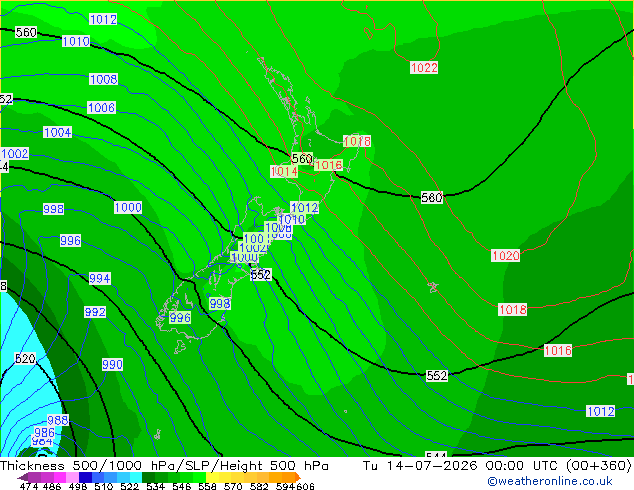The height and width of the screenshot is (490, 634).
Task: Pick the purple arrow start of legend scale
Action: click(x=22, y=477)
